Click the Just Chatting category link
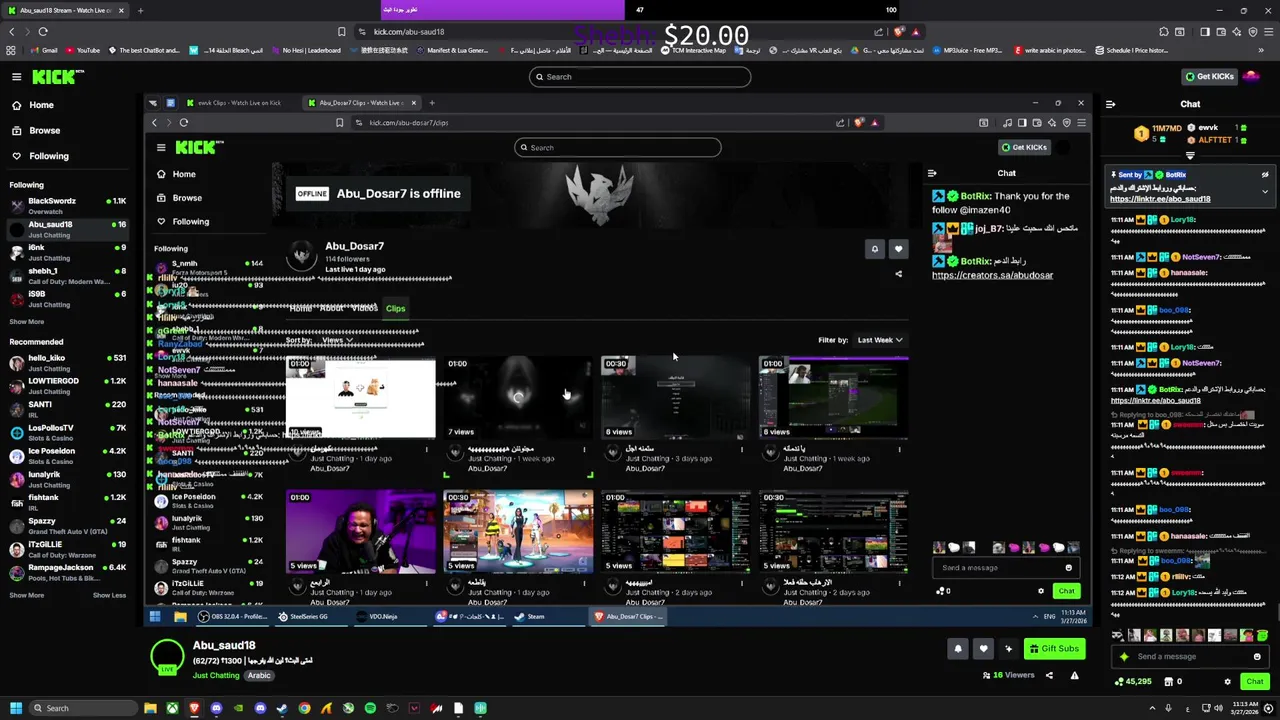This screenshot has height=720, width=1280. pos(216,675)
